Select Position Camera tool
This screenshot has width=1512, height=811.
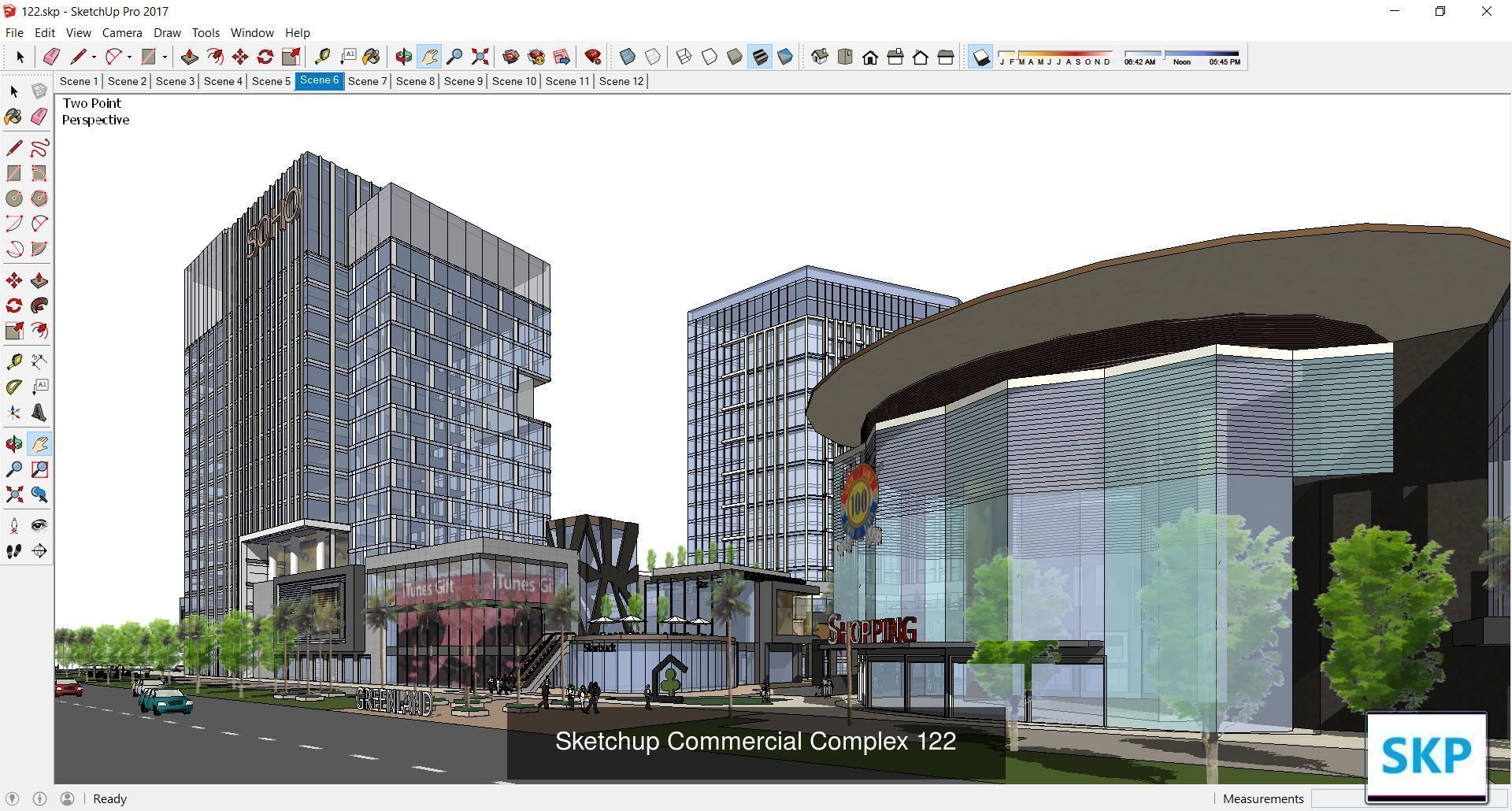click(x=14, y=526)
